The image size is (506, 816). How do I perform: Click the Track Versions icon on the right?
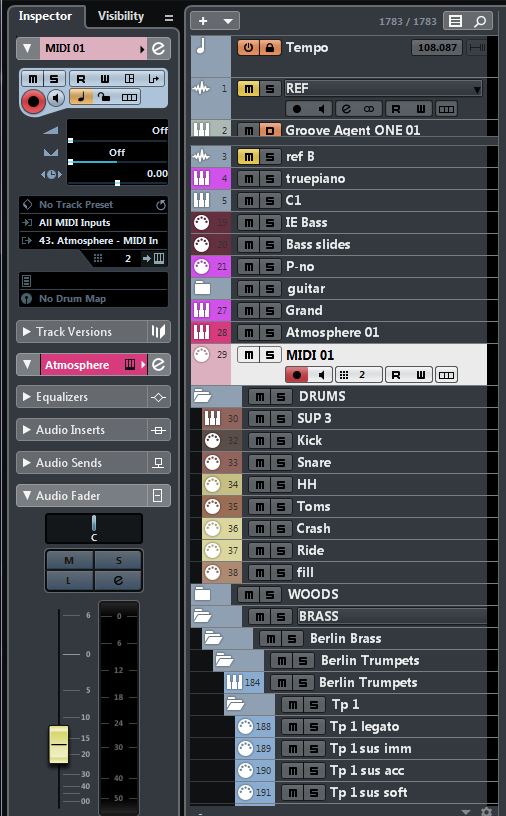coord(158,332)
